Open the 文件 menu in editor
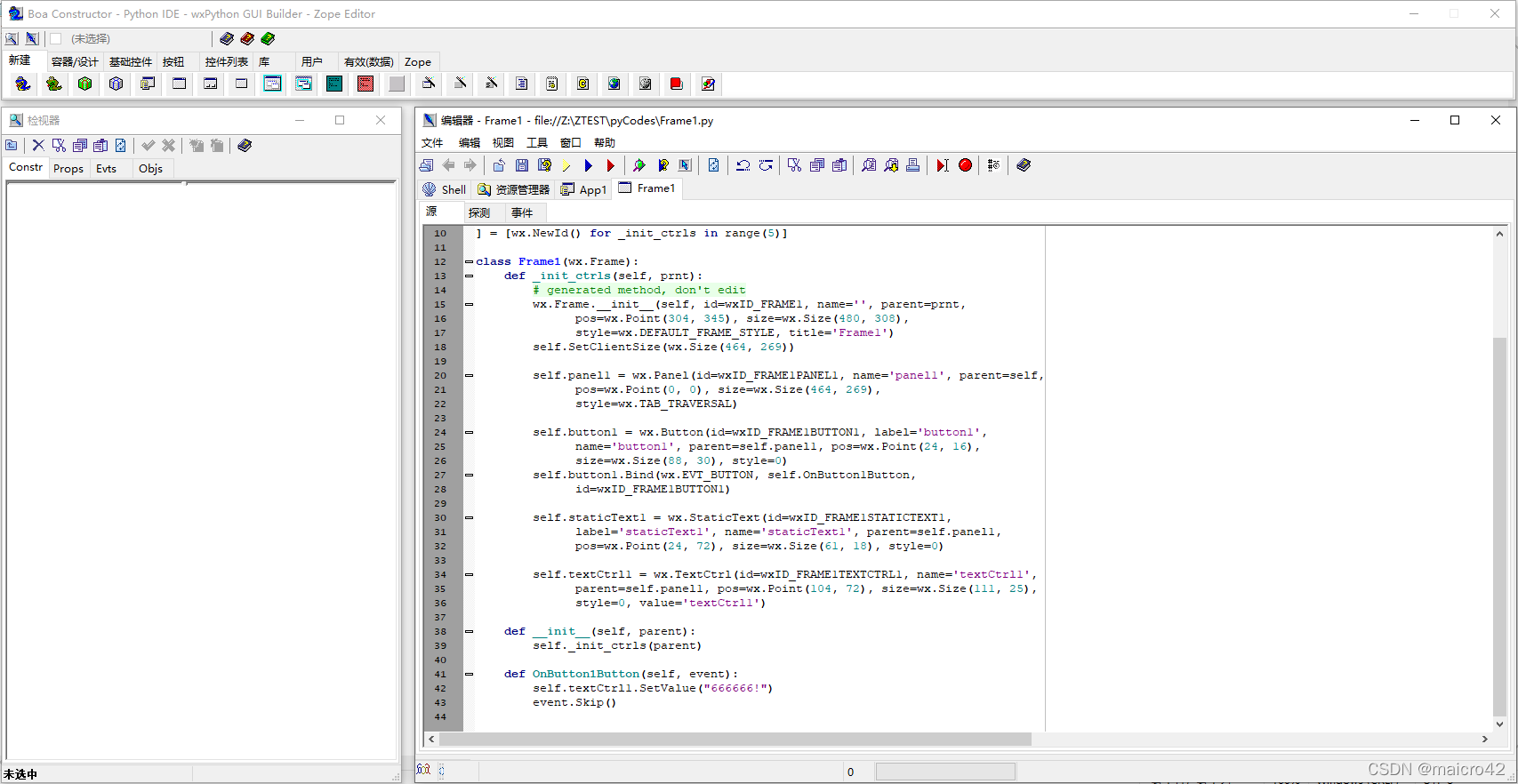The height and width of the screenshot is (784, 1518). point(432,142)
